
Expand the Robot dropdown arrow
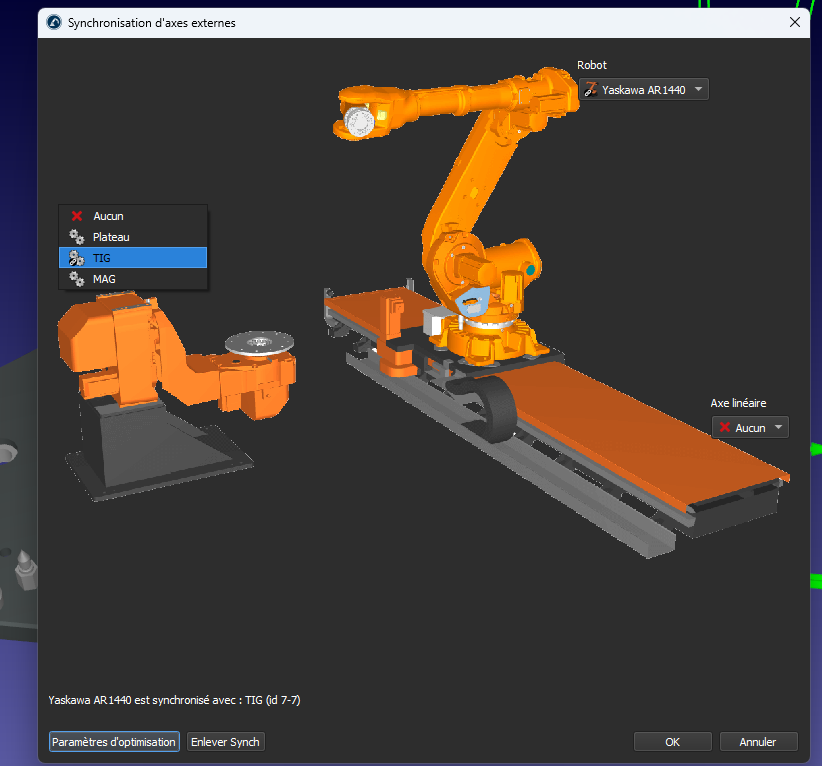(698, 90)
